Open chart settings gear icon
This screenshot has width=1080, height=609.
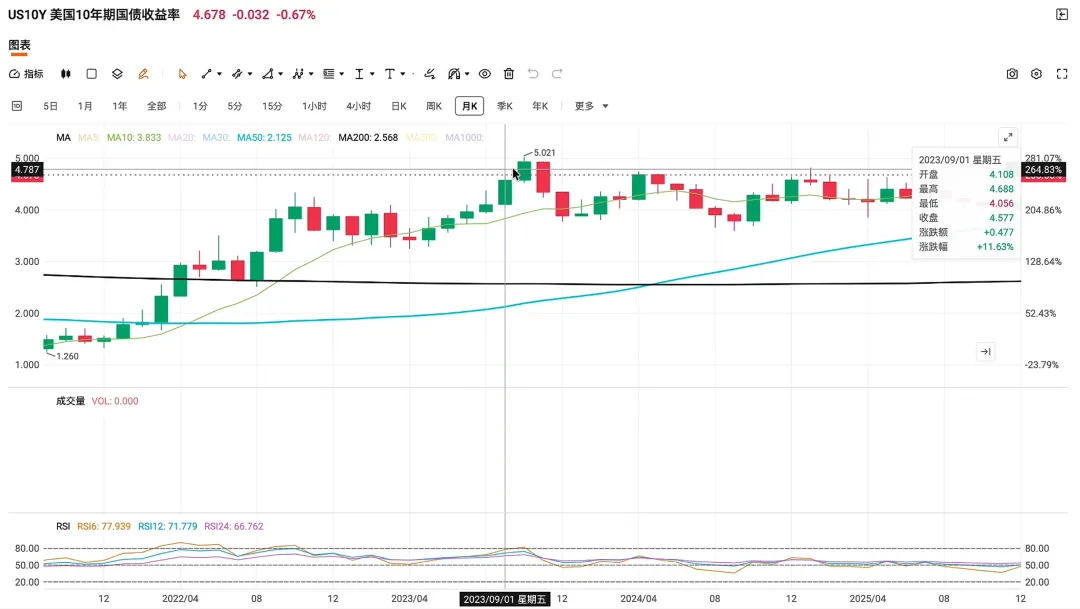coord(1036,74)
